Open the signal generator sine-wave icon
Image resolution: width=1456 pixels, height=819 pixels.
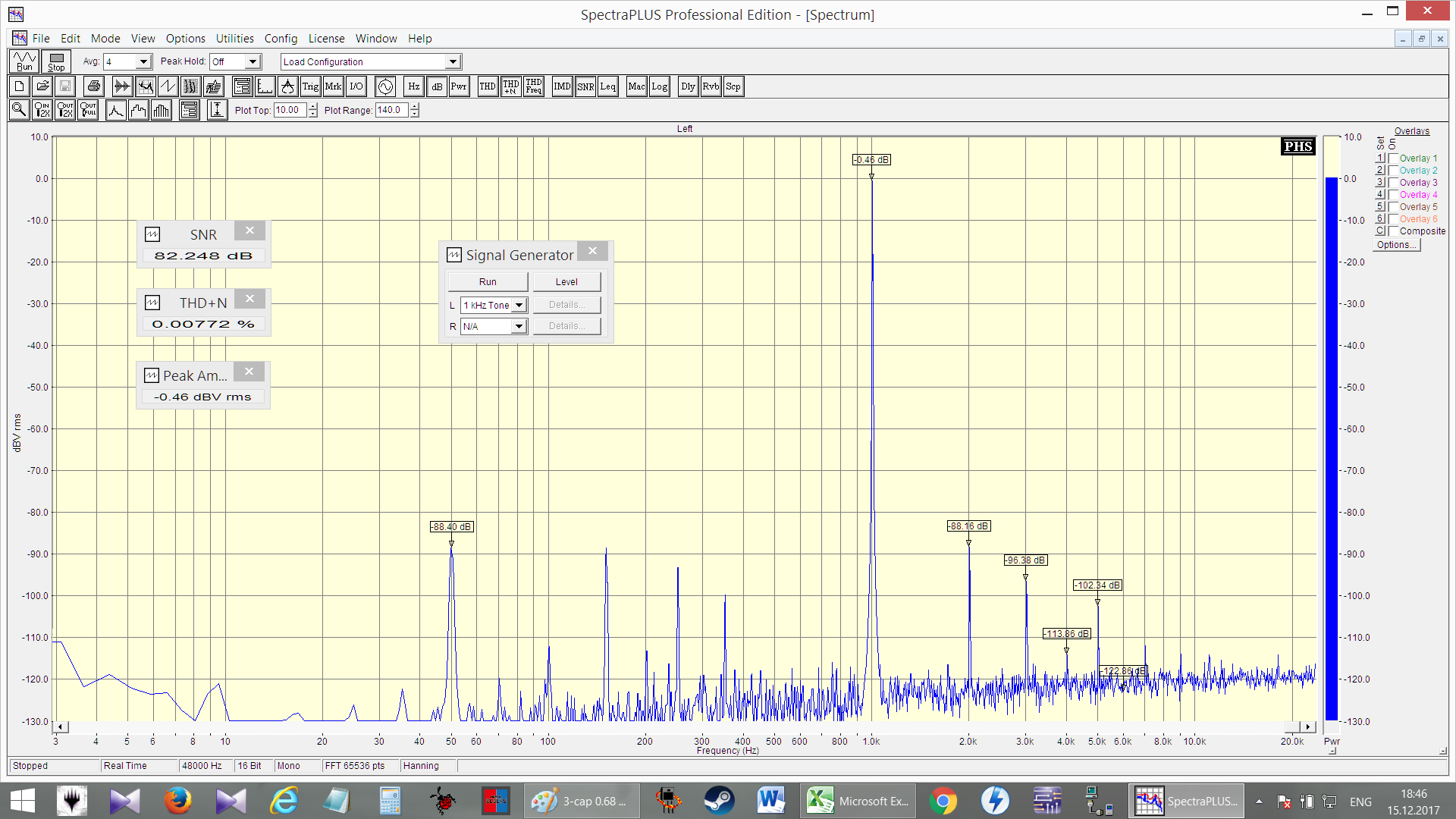pyautogui.click(x=385, y=86)
